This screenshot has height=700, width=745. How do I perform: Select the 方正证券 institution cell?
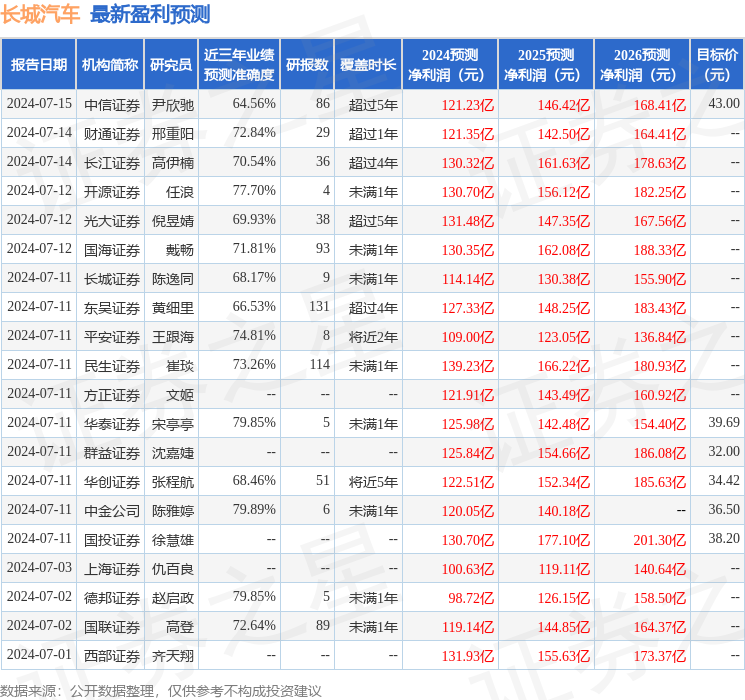(112, 395)
